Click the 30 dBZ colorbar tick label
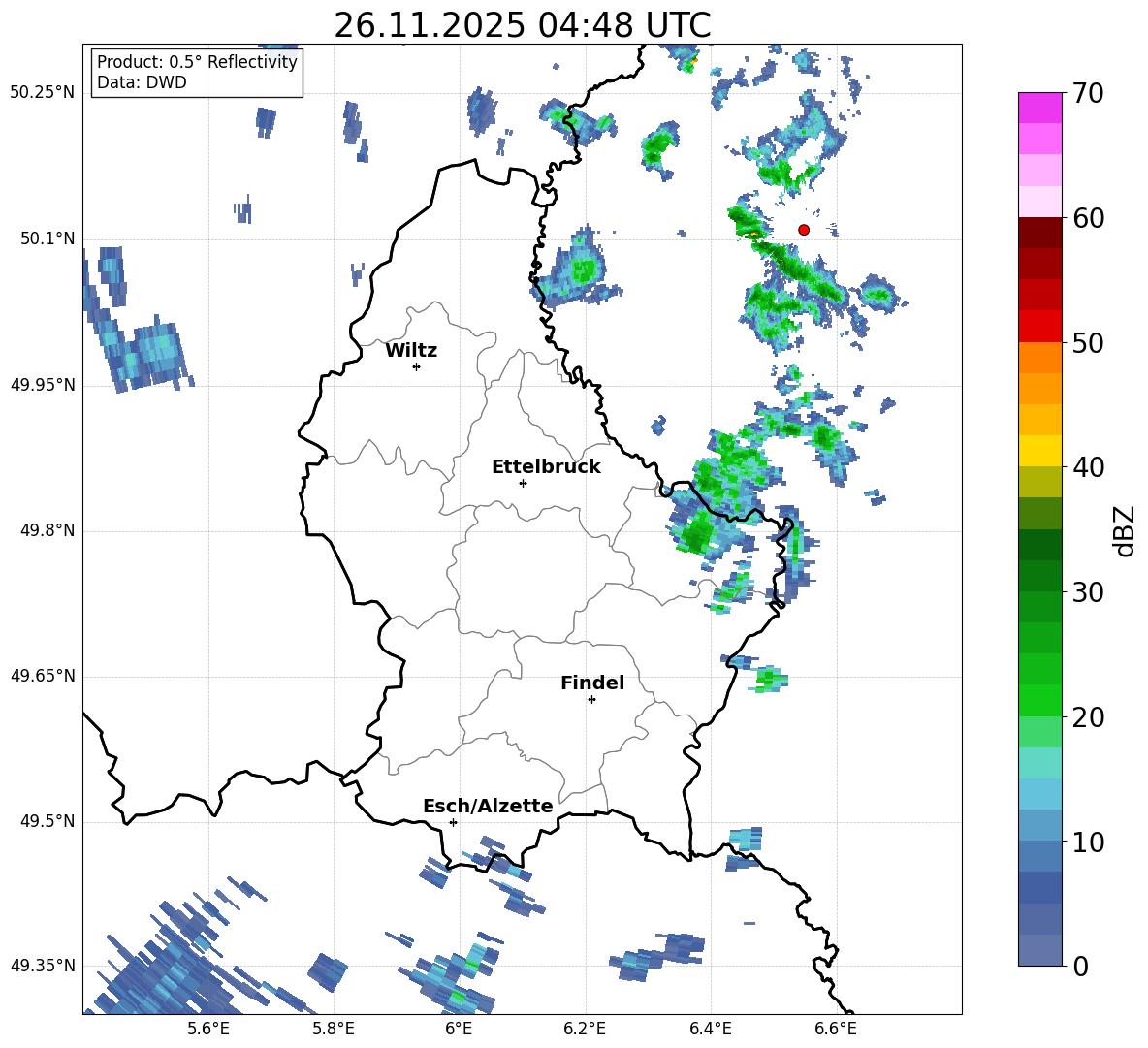Screen dimensions: 1148x1048 tap(1088, 592)
